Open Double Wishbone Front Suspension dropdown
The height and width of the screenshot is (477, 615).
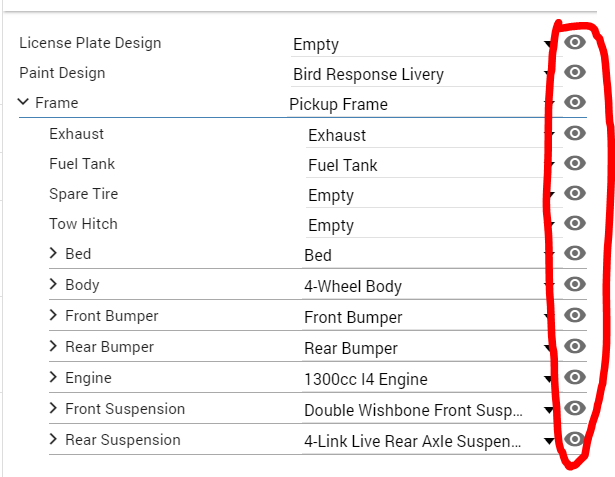(x=428, y=410)
